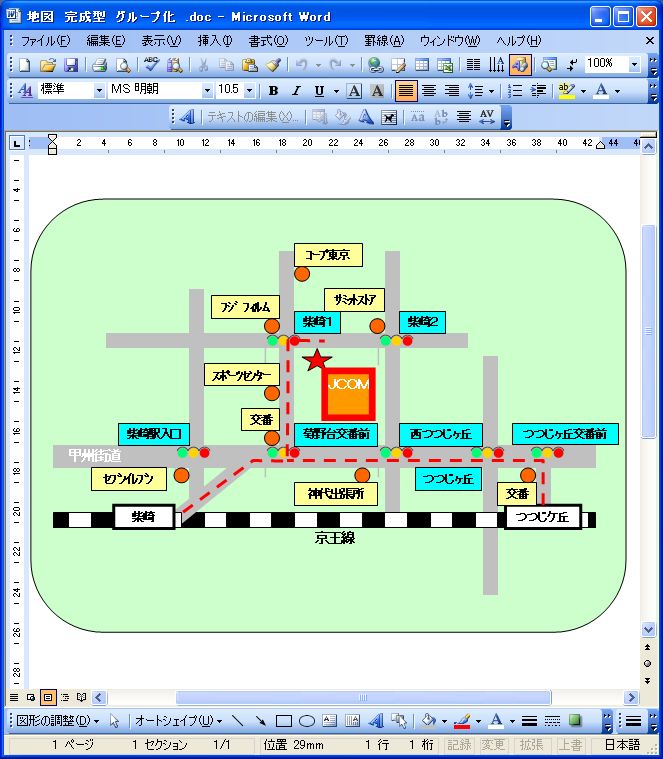Insert Excel worksheet
The width and height of the screenshot is (663, 759).
pyautogui.click(x=445, y=64)
